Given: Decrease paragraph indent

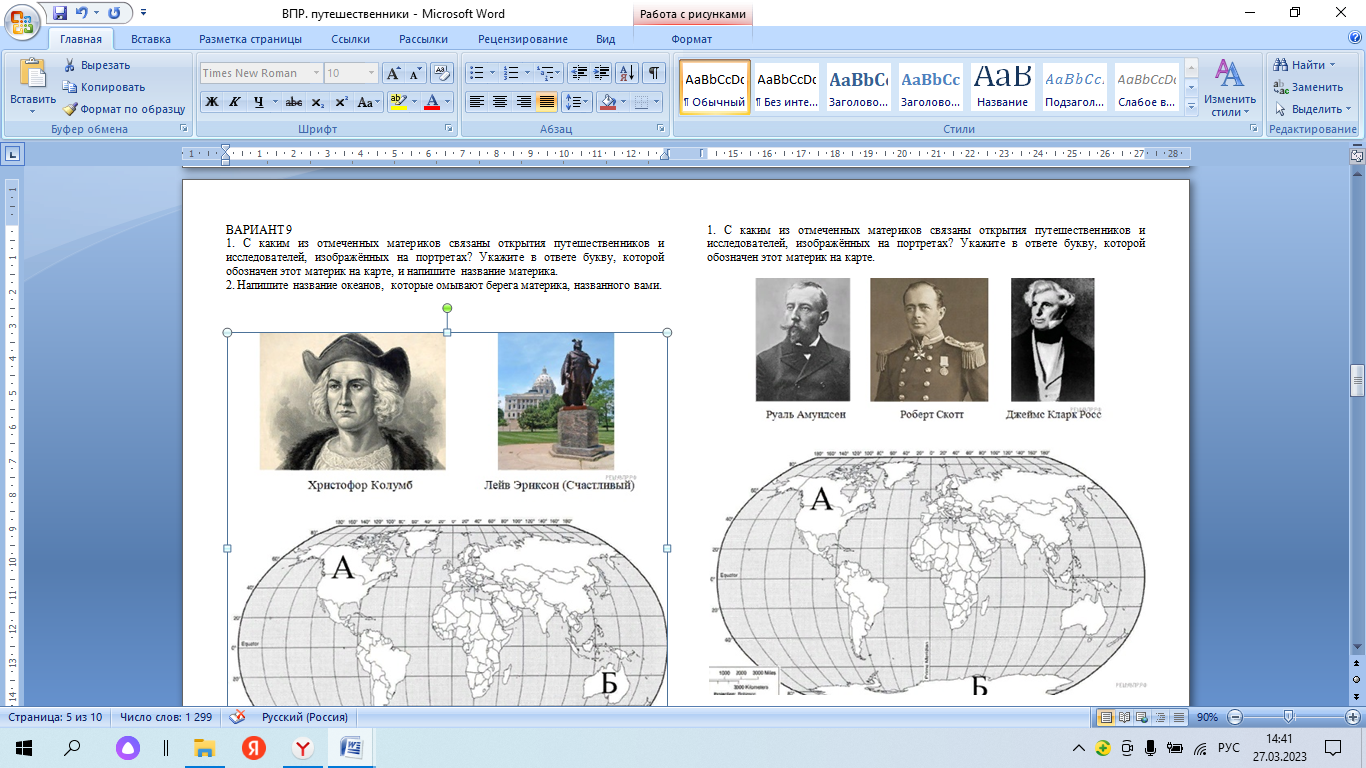Looking at the screenshot, I should pos(578,73).
